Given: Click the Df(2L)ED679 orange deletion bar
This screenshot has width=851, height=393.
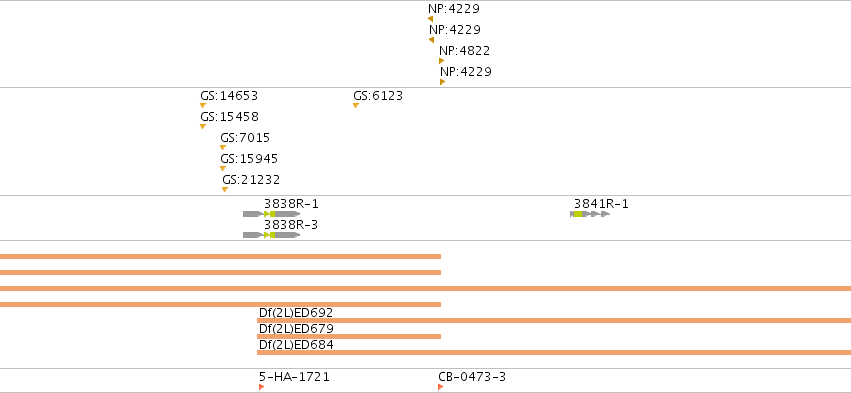Looking at the screenshot, I should tap(349, 337).
